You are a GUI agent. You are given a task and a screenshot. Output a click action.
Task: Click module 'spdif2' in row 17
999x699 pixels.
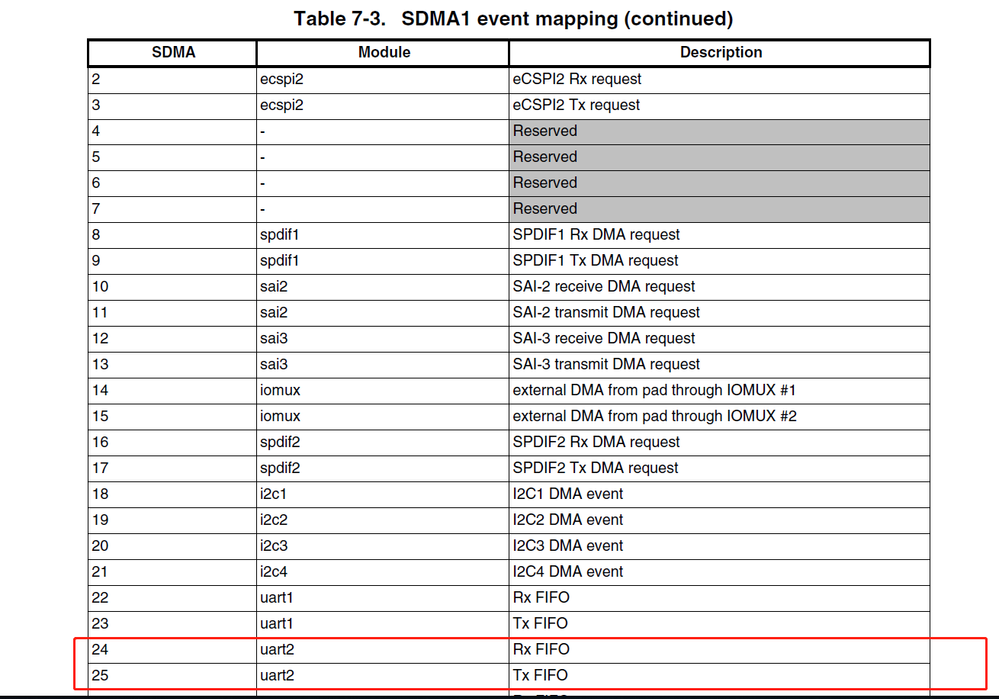280,469
